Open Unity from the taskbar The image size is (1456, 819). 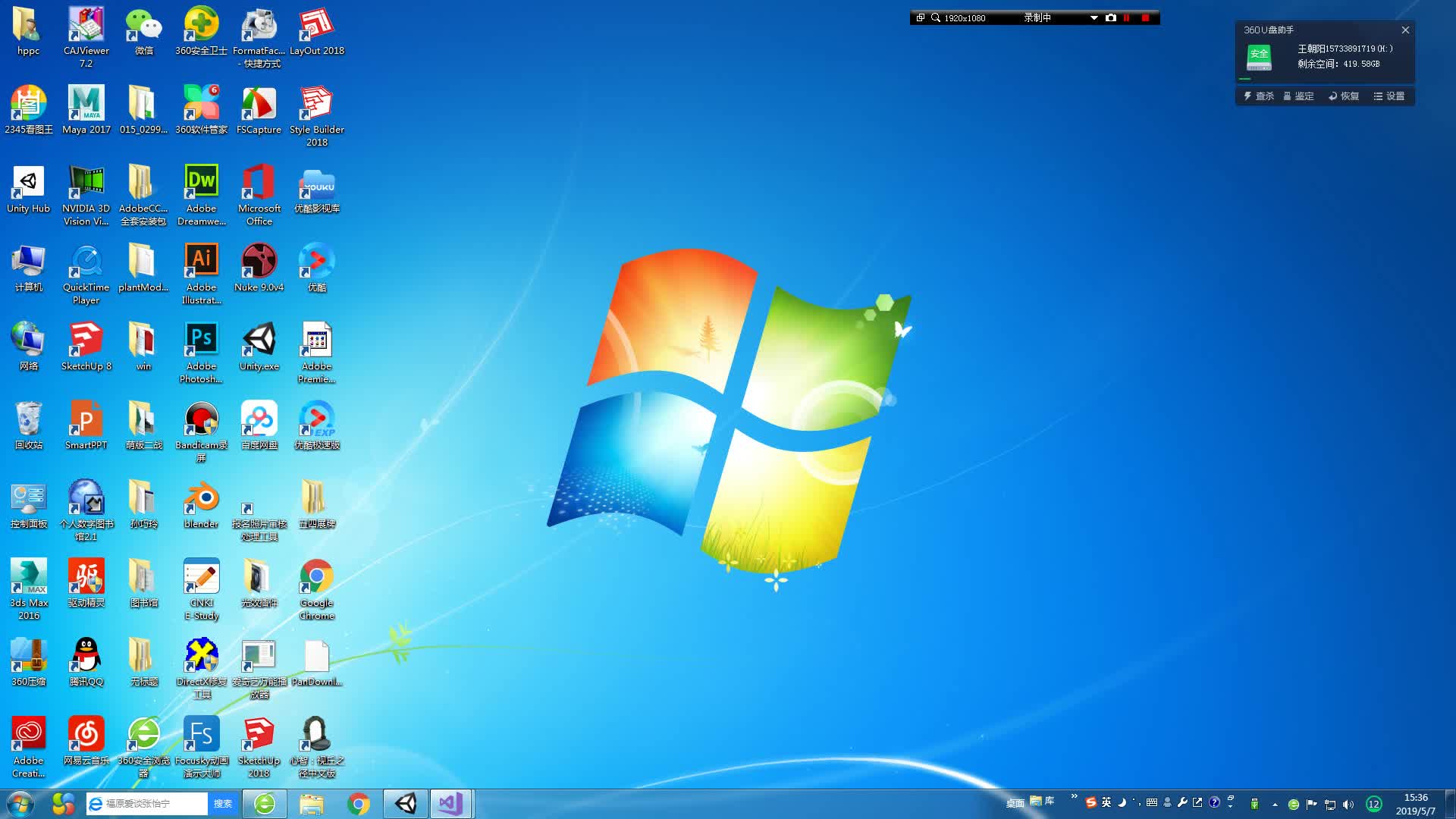pos(406,804)
